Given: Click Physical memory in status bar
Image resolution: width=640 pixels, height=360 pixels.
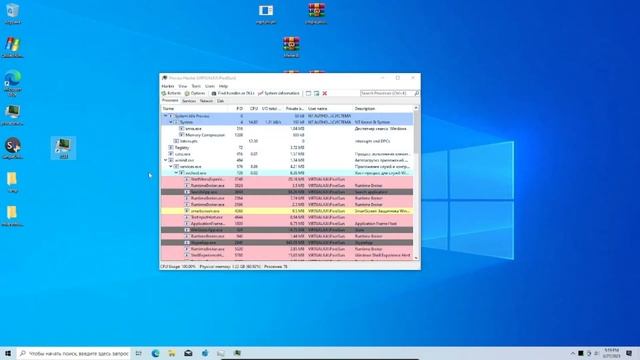Looking at the screenshot, I should tap(230, 267).
